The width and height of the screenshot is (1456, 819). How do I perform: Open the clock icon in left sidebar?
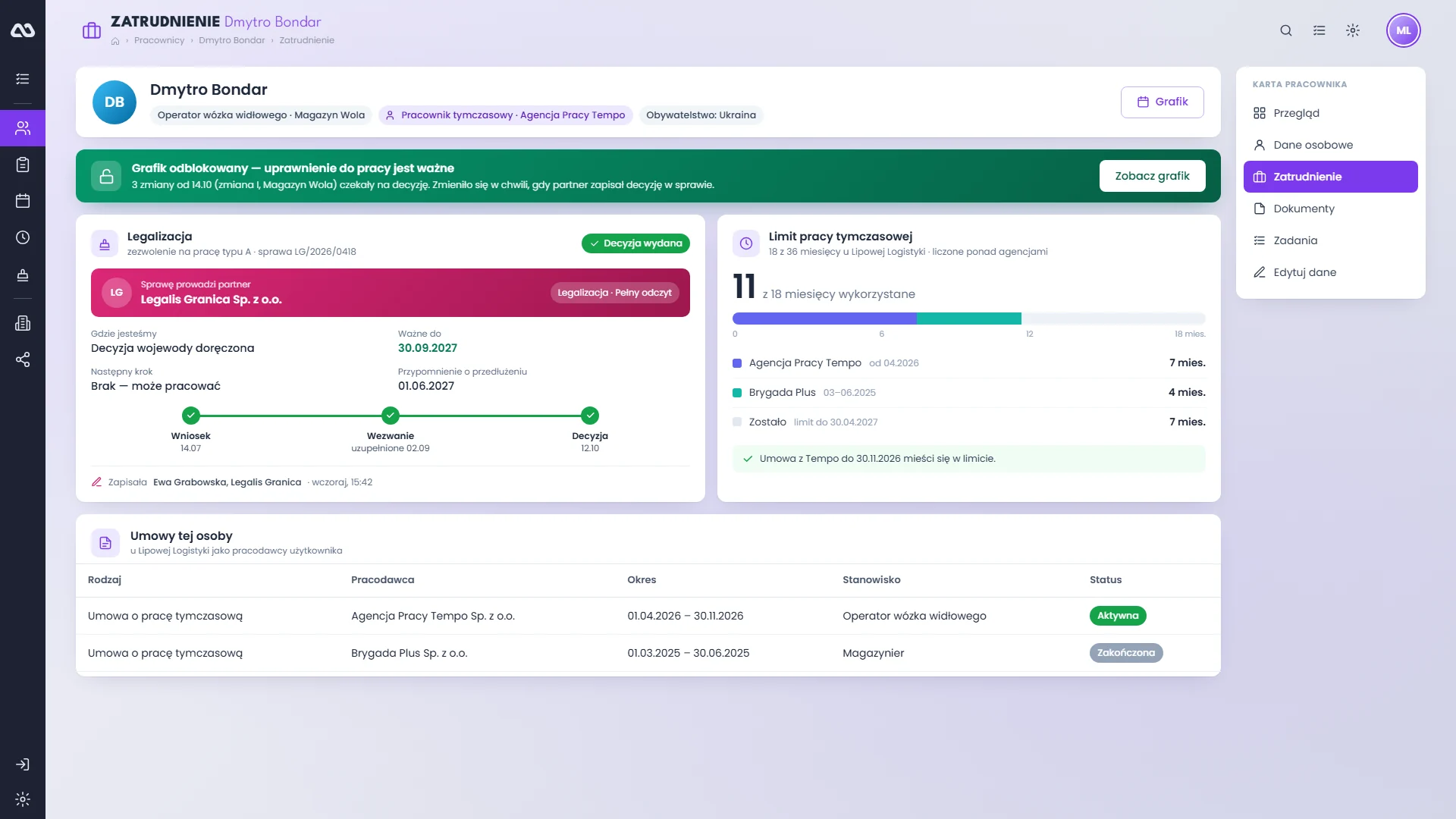click(23, 237)
